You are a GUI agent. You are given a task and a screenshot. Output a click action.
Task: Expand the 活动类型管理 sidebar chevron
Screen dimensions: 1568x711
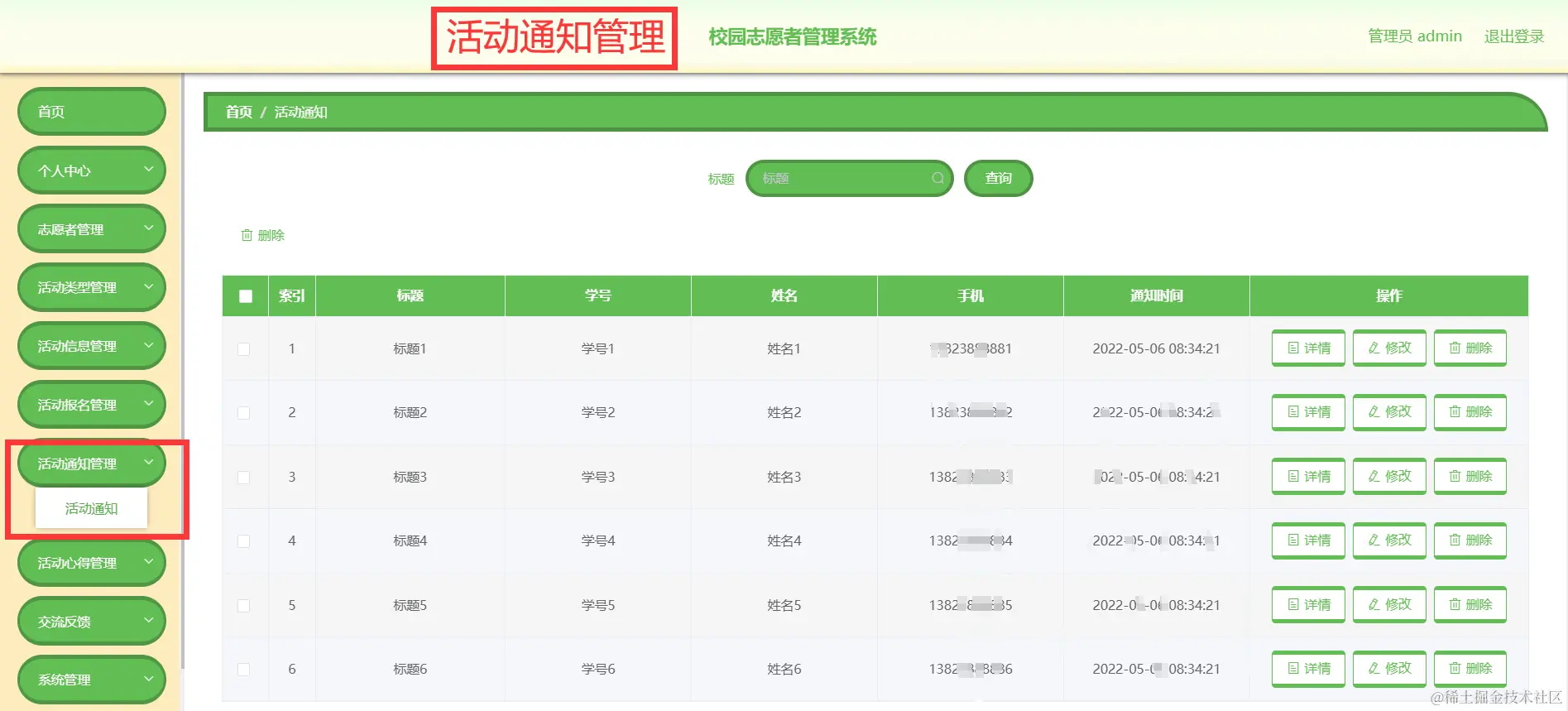(x=149, y=286)
